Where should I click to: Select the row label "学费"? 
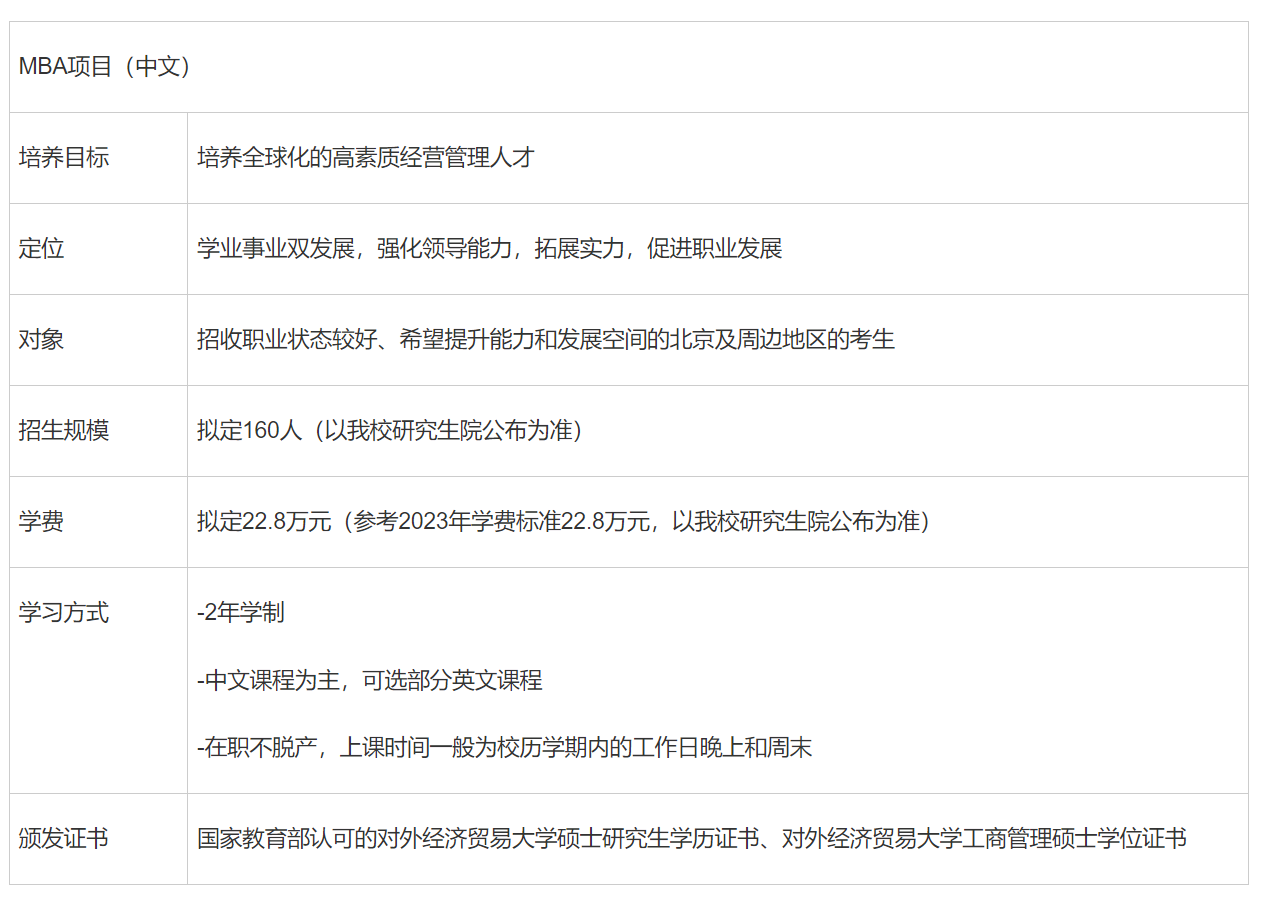[41, 522]
